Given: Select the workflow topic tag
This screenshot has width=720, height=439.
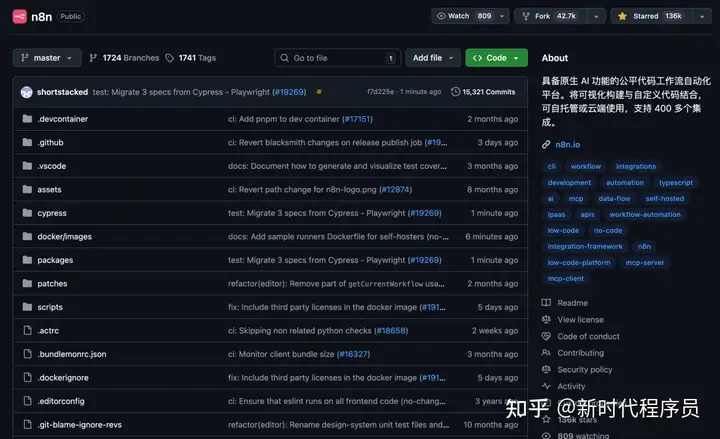Looking at the screenshot, I should (585, 166).
